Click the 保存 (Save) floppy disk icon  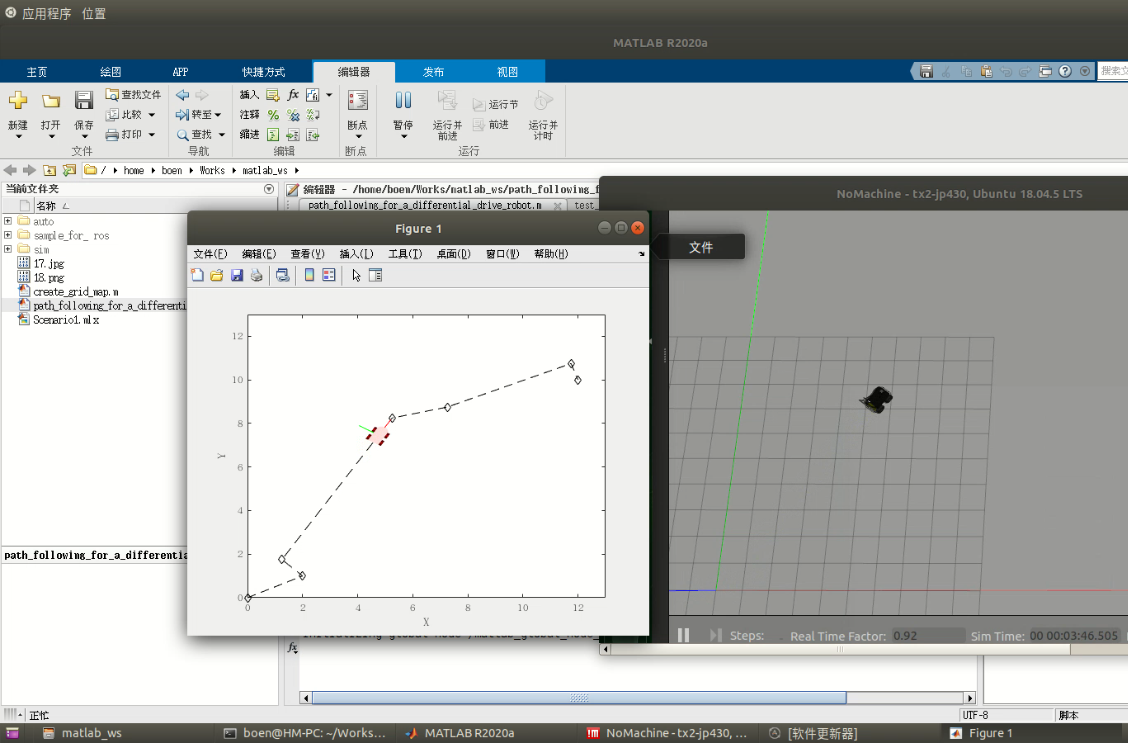click(83, 100)
